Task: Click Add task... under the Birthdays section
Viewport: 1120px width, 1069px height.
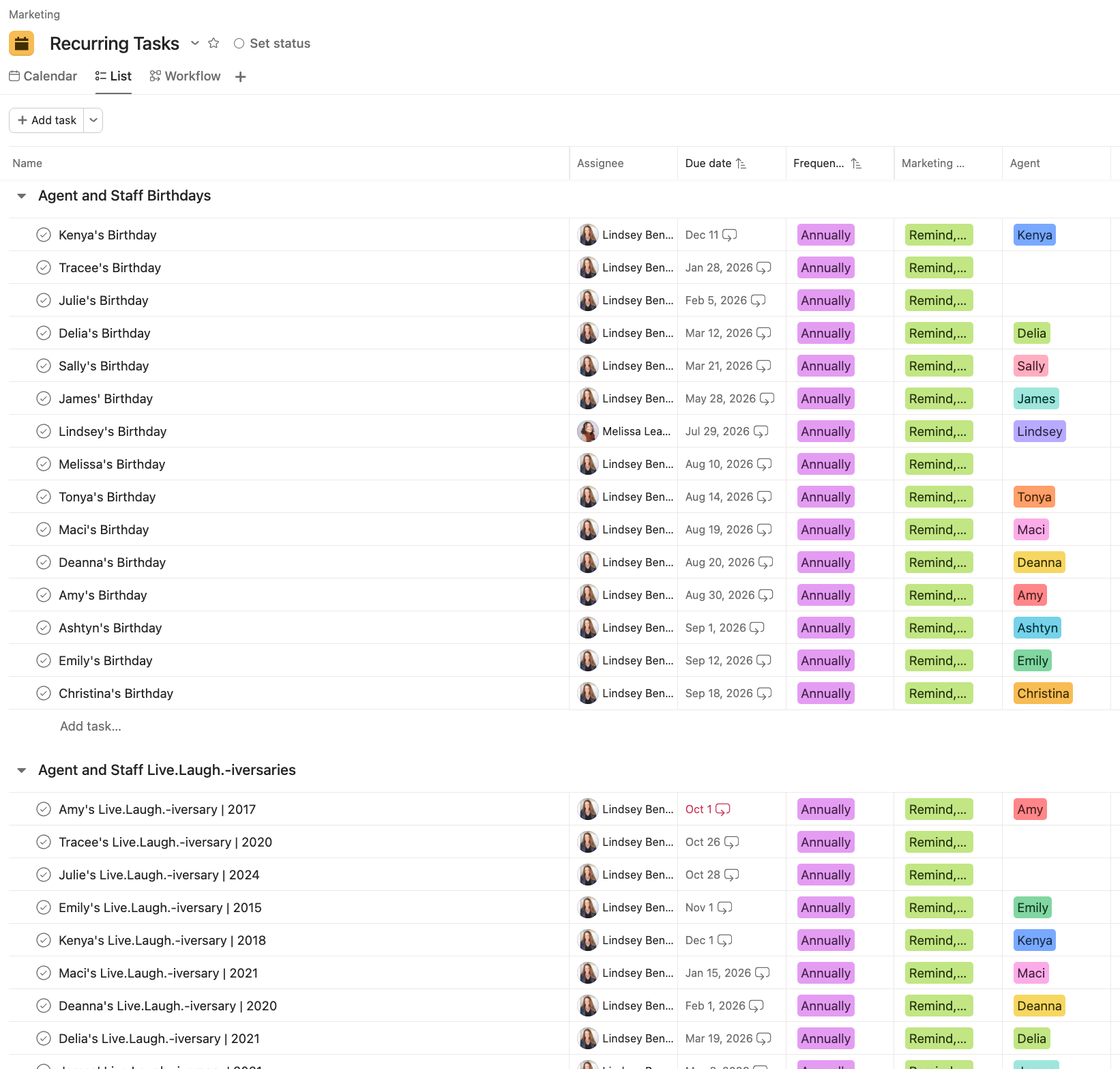Action: [90, 726]
